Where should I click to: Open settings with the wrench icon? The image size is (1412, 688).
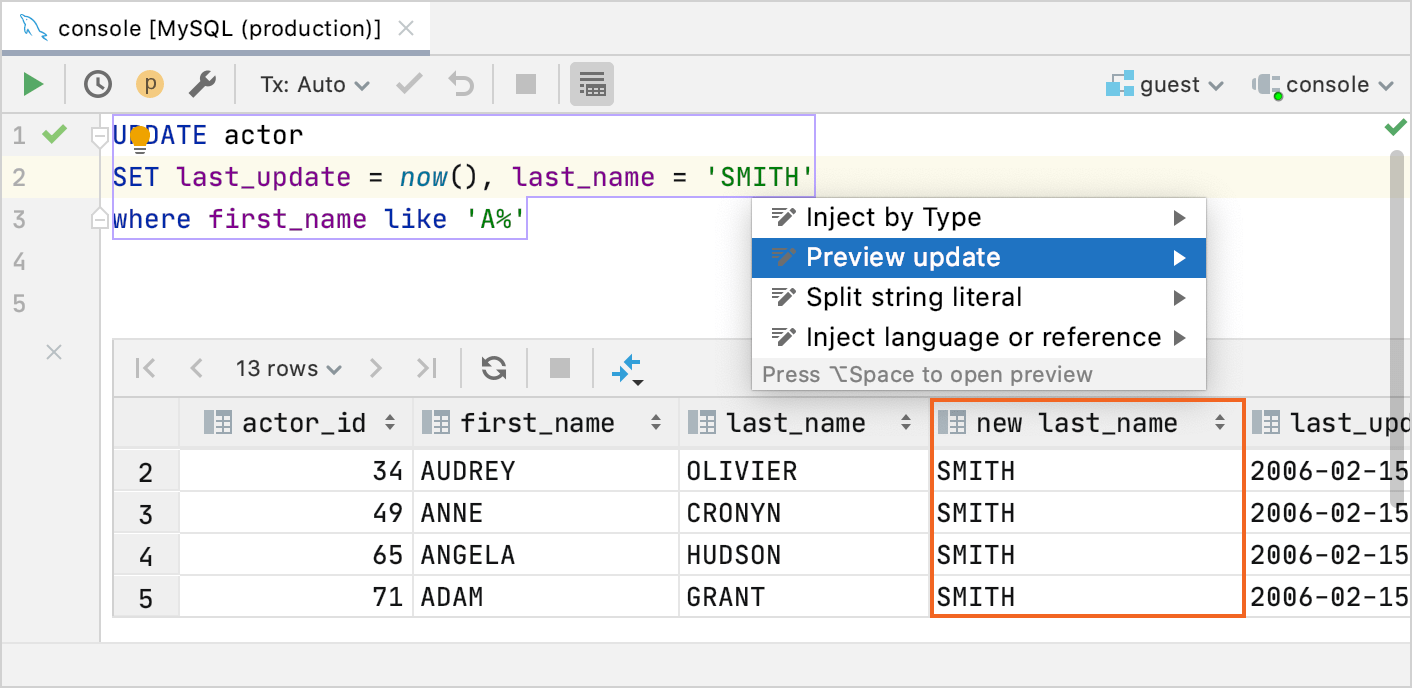[x=202, y=85]
